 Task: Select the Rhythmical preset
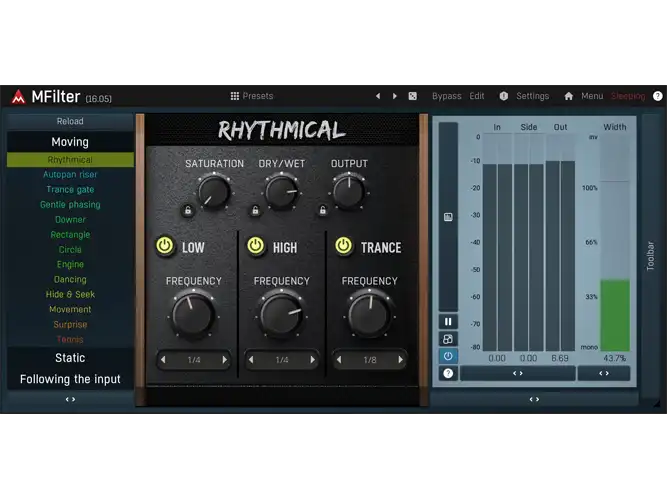[70, 160]
